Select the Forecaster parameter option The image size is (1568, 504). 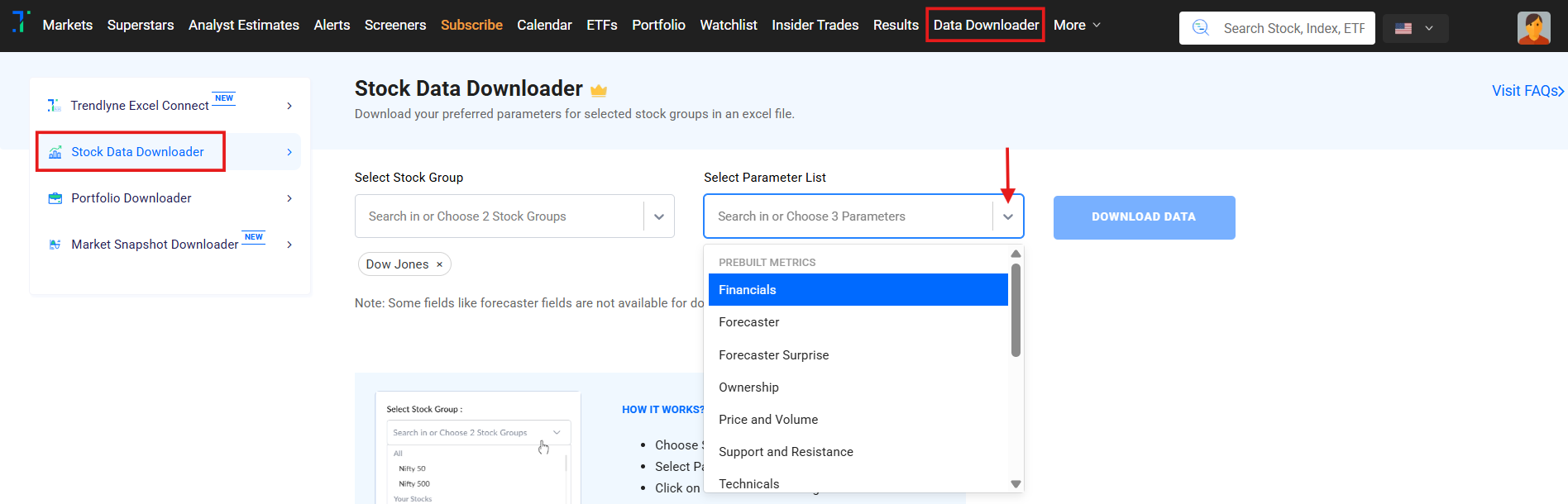point(858,322)
